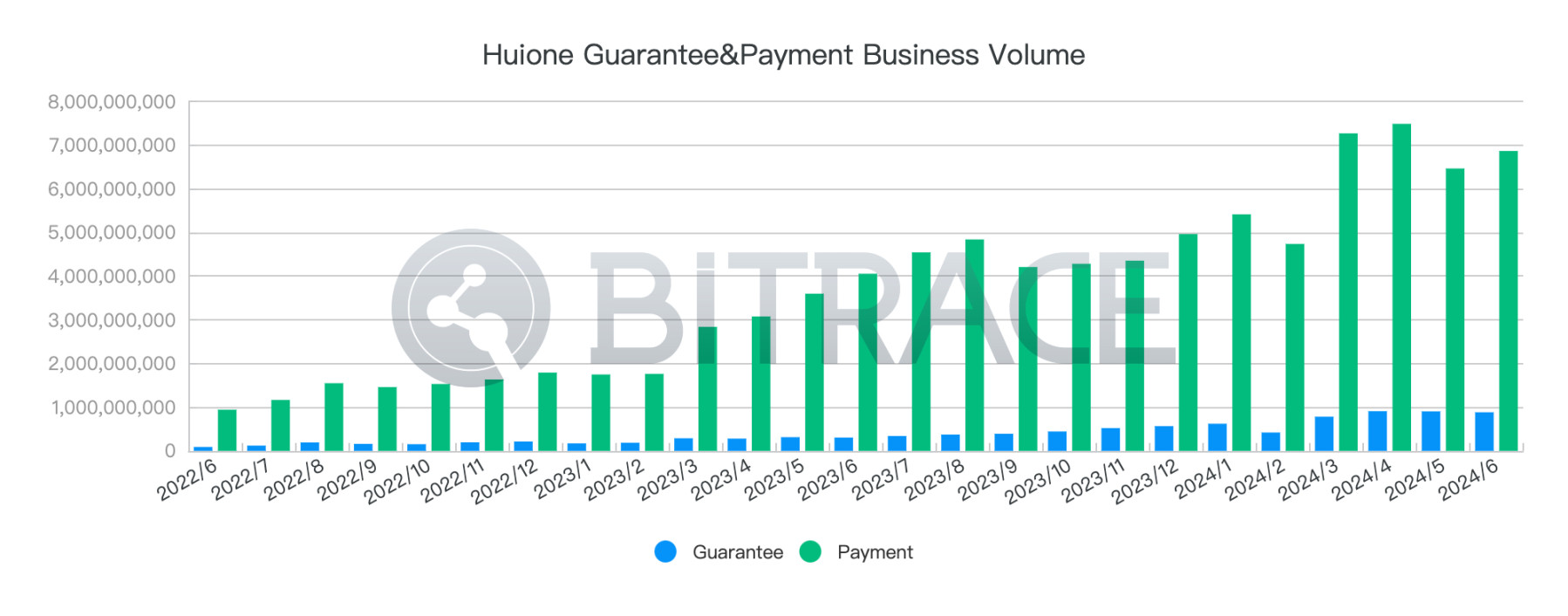This screenshot has height=616, width=1568.
Task: Click the 2023/1 x-axis label
Action: click(x=562, y=479)
